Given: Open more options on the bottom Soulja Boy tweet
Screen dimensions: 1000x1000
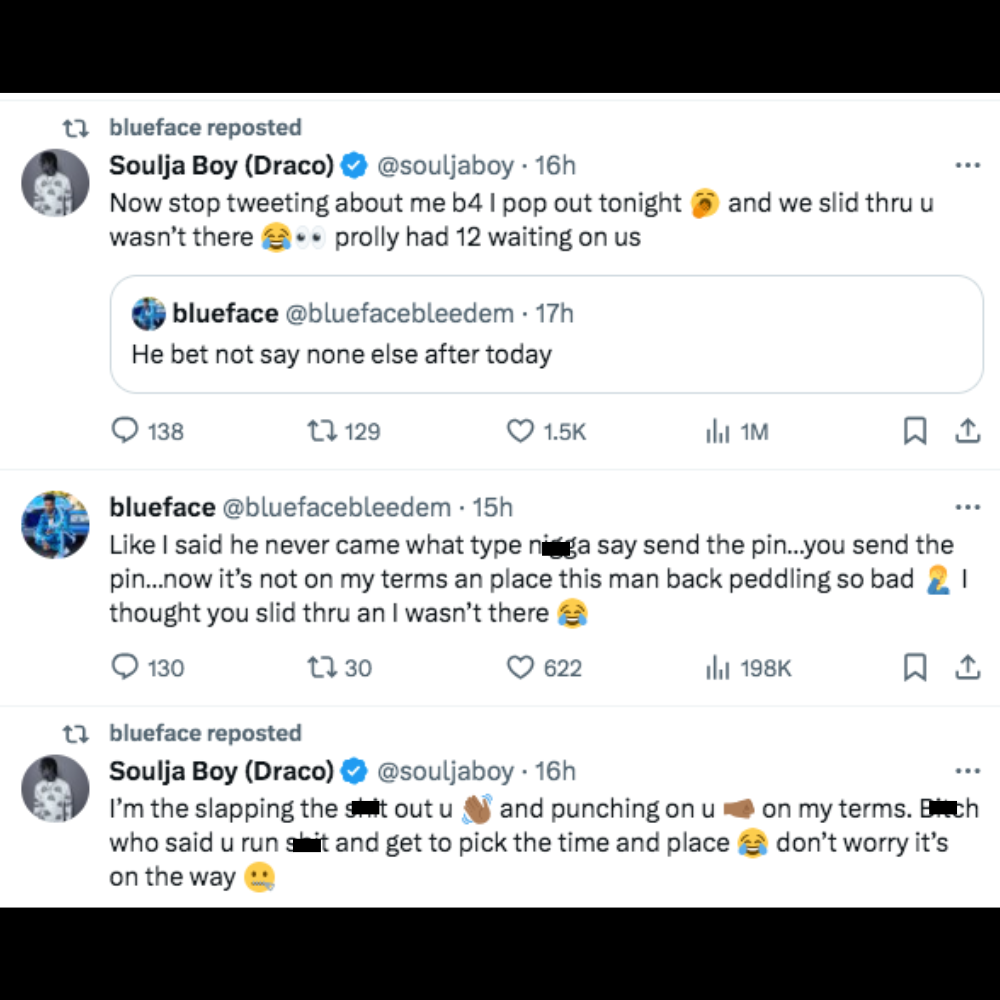Looking at the screenshot, I should [967, 771].
